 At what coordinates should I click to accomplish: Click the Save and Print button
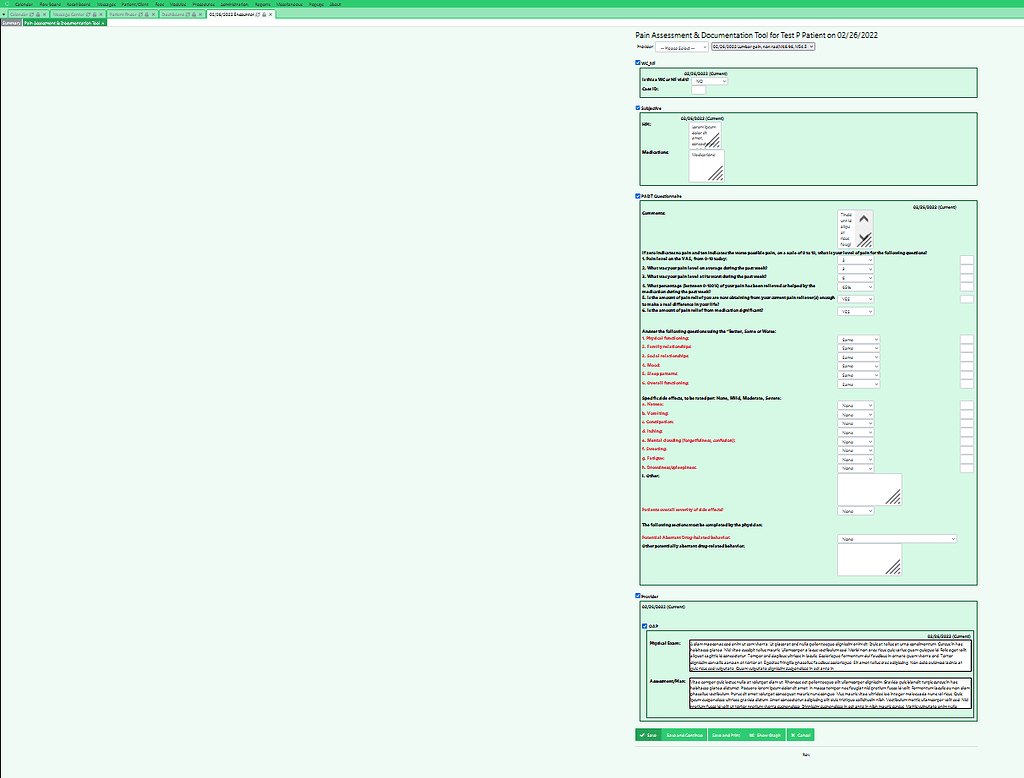click(725, 734)
